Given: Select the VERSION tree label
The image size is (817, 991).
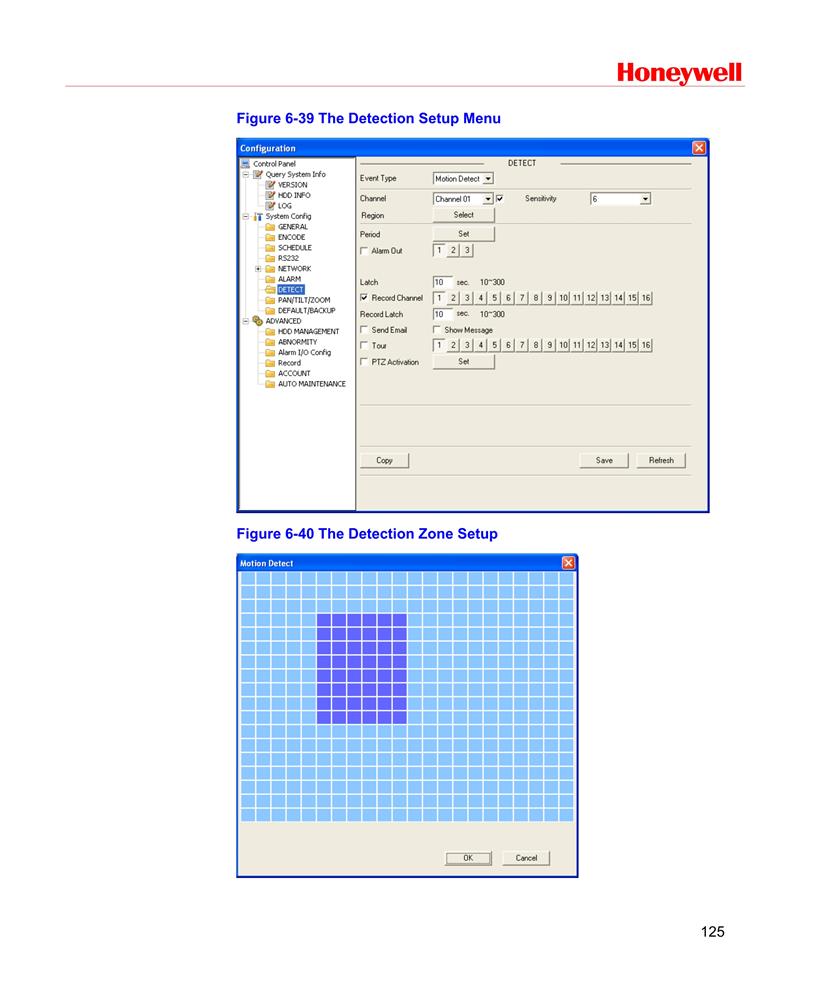Looking at the screenshot, I should [x=293, y=185].
